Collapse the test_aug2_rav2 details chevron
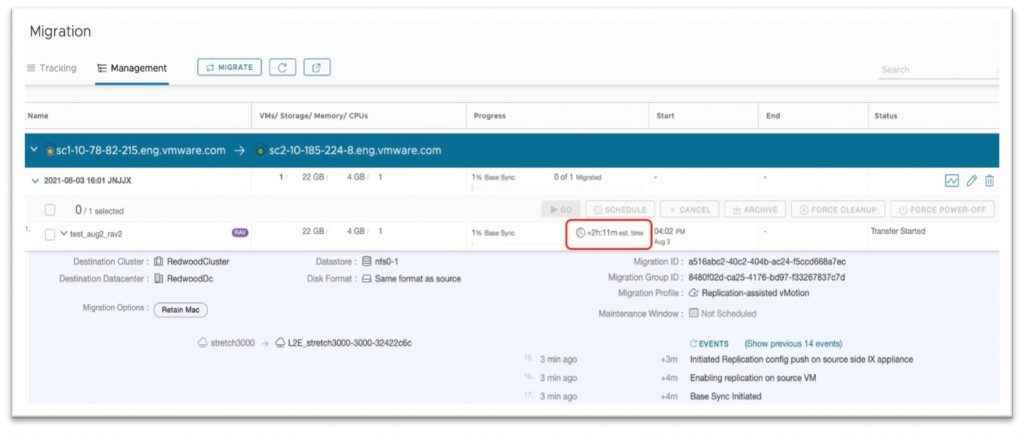The height and width of the screenshot is (433, 1024). [x=64, y=233]
